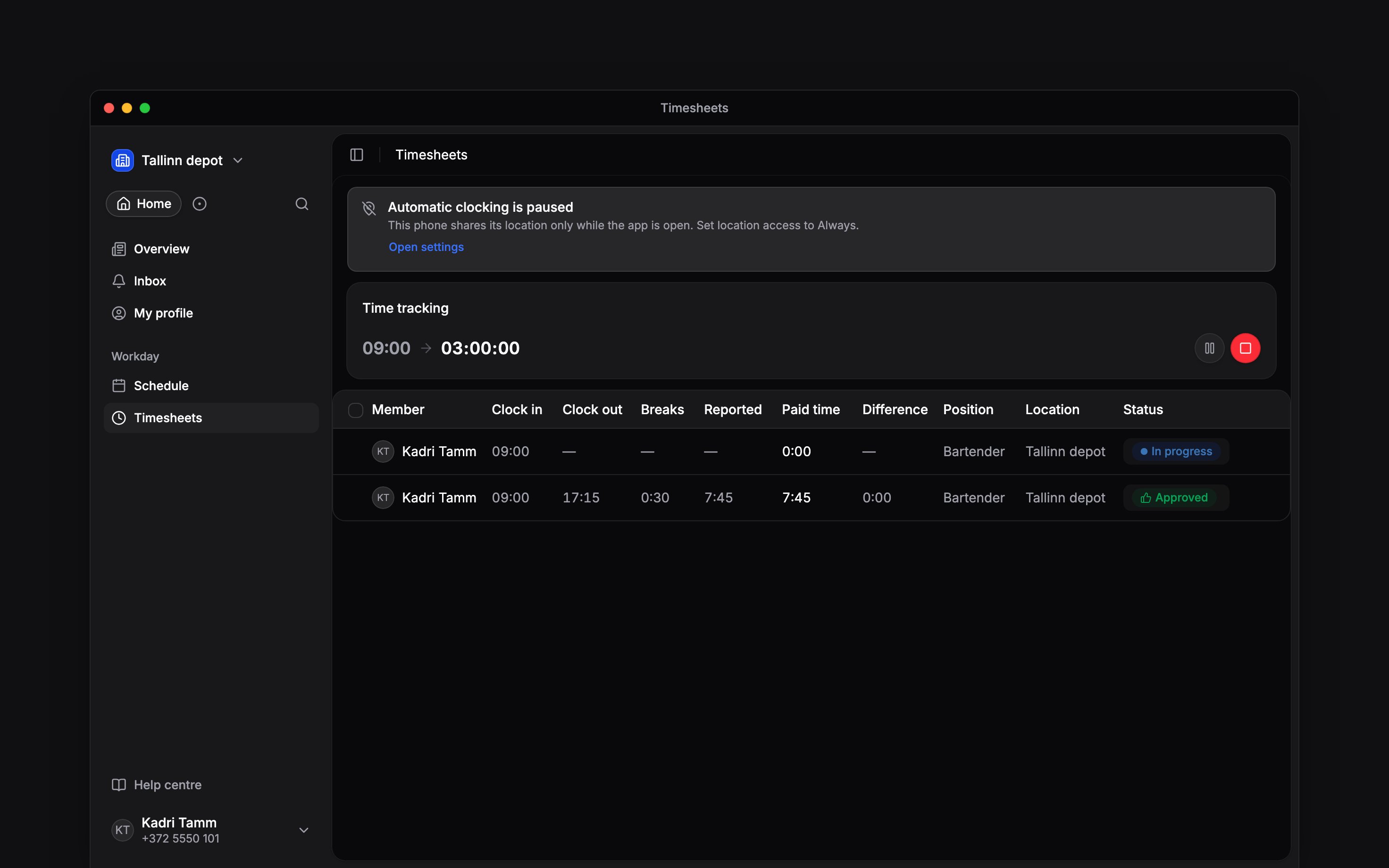
Task: Click KT avatar in the Approved row
Action: [383, 498]
